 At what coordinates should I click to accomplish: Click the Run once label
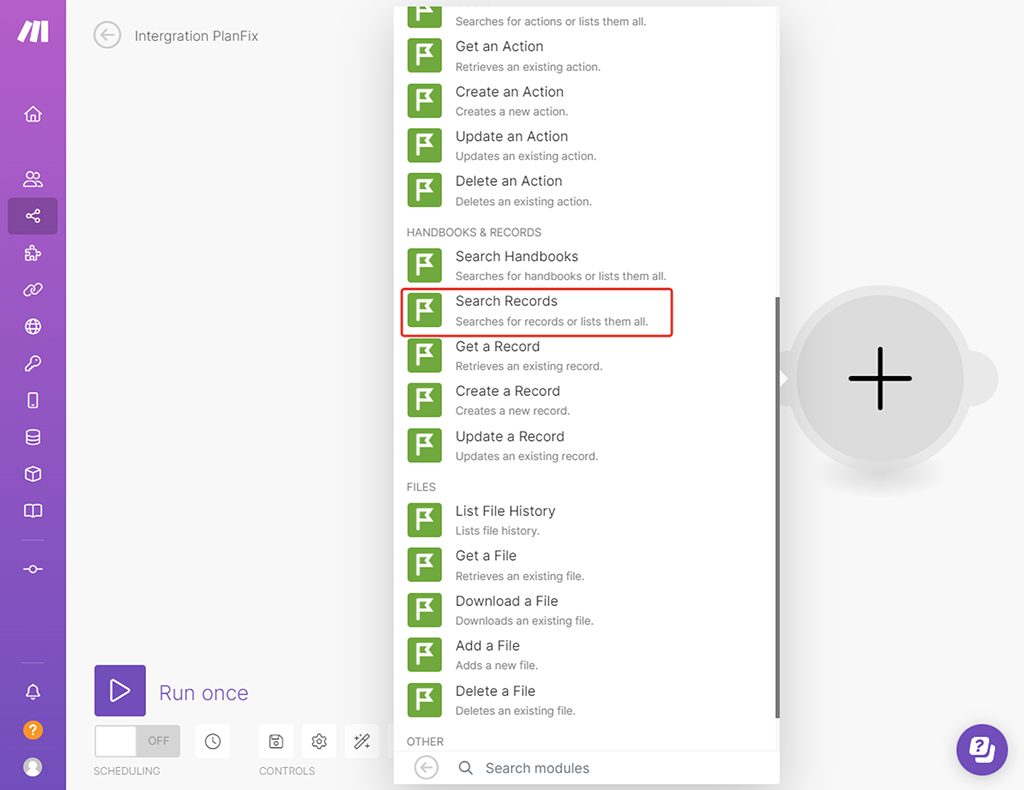click(204, 693)
